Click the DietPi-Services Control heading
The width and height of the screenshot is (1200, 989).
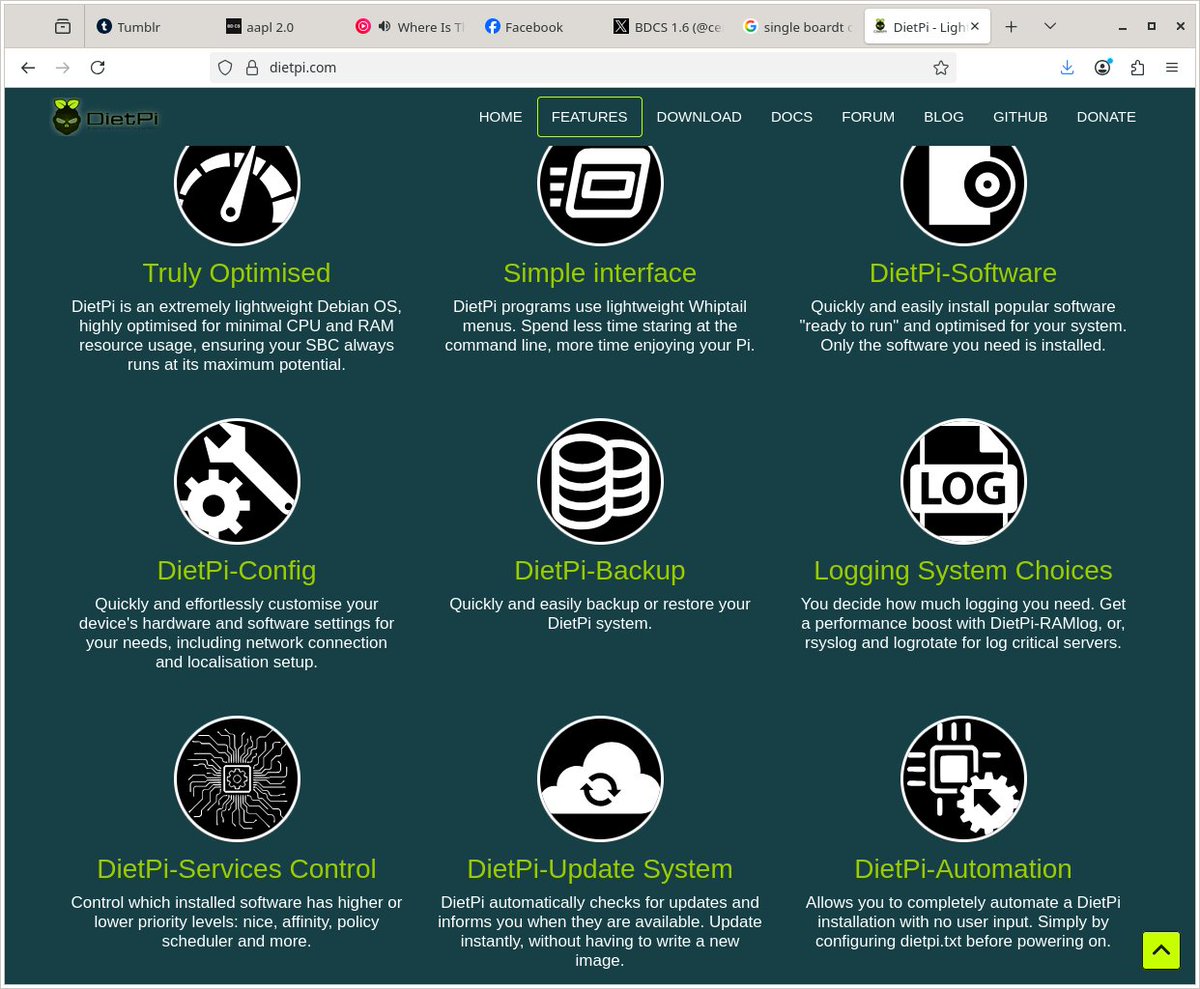click(237, 869)
